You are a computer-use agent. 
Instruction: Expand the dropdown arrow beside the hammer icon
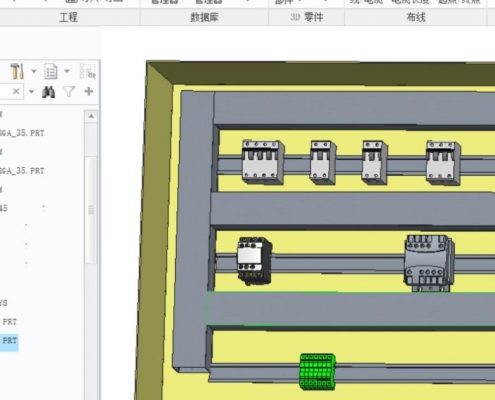pyautogui.click(x=34, y=71)
